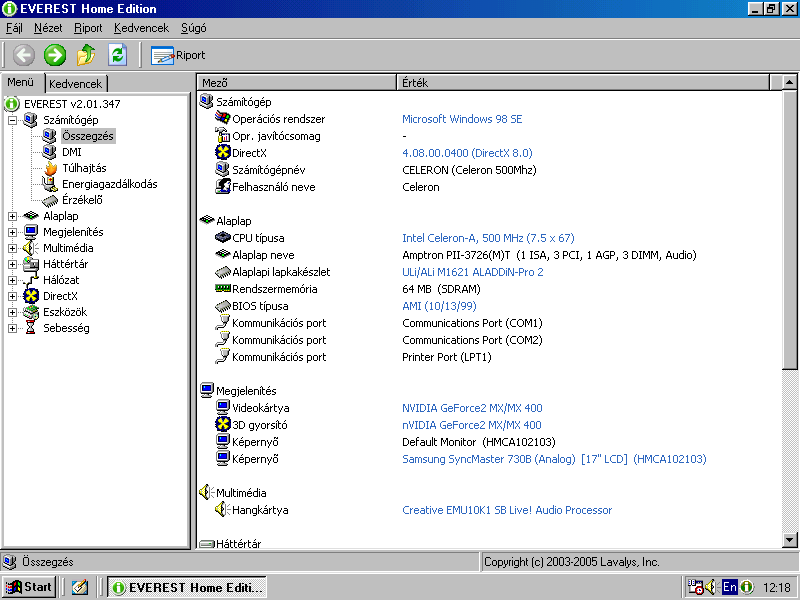Open the Nézet menu
Screen dimensions: 800x600
point(48,28)
